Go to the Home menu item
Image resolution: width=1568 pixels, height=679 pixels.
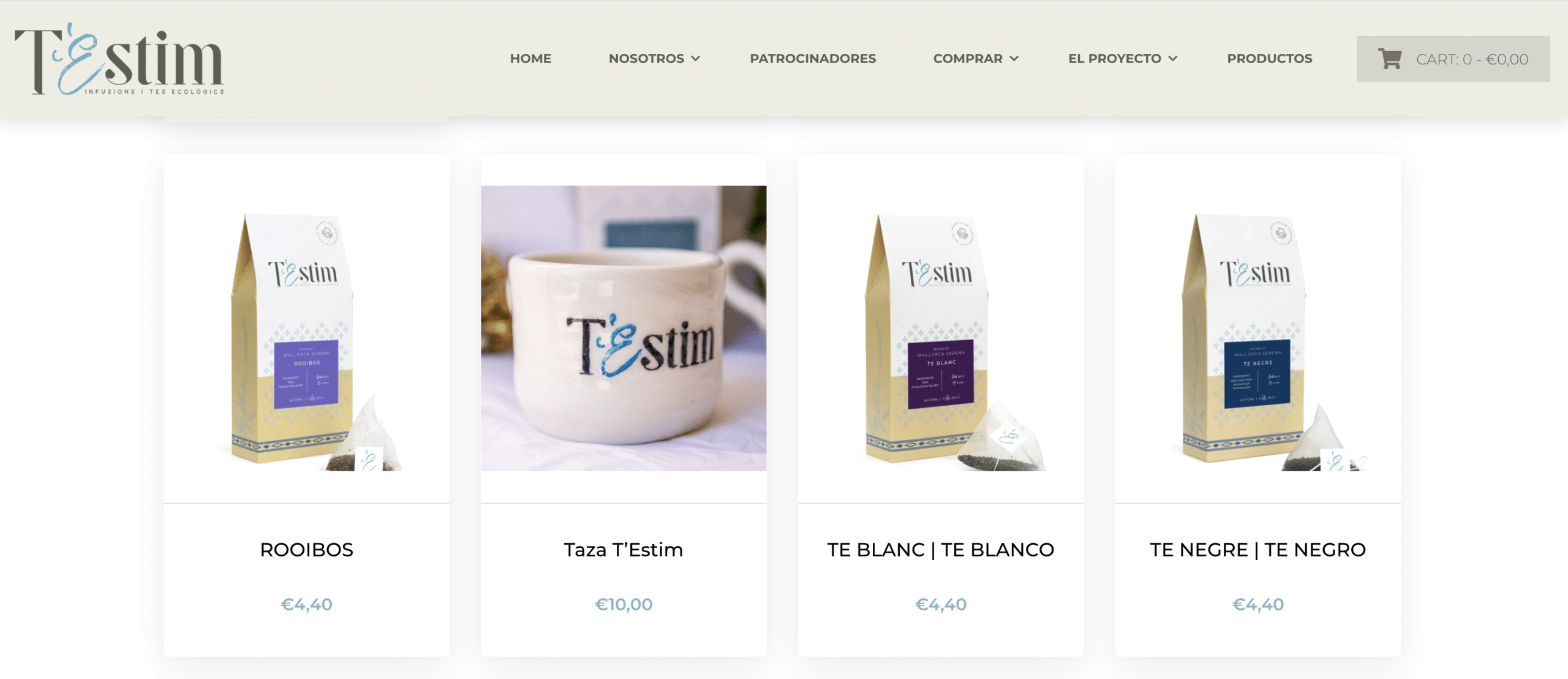tap(530, 58)
